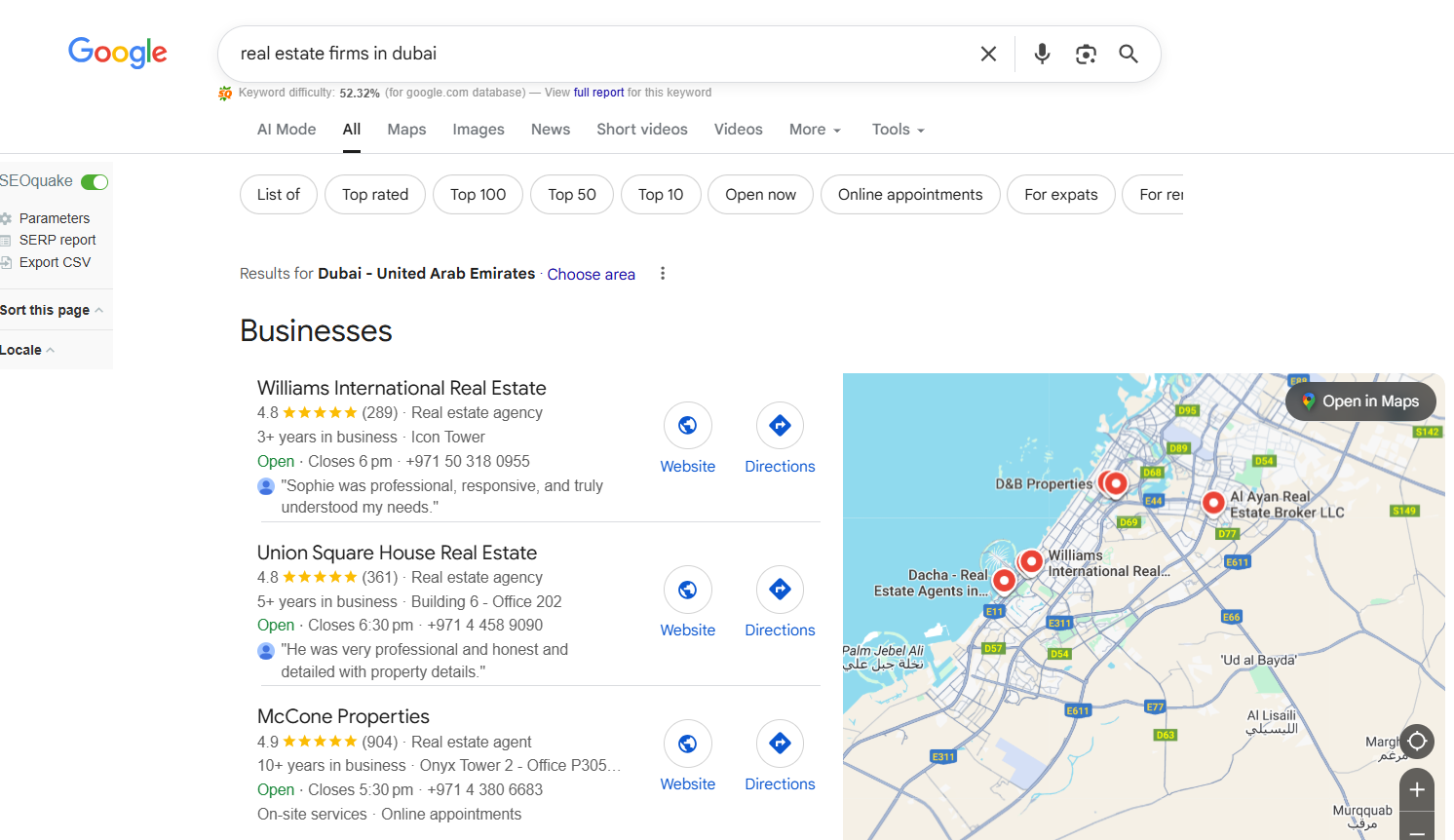Open Google Lens image search icon
1454x840 pixels.
pyautogui.click(x=1086, y=54)
